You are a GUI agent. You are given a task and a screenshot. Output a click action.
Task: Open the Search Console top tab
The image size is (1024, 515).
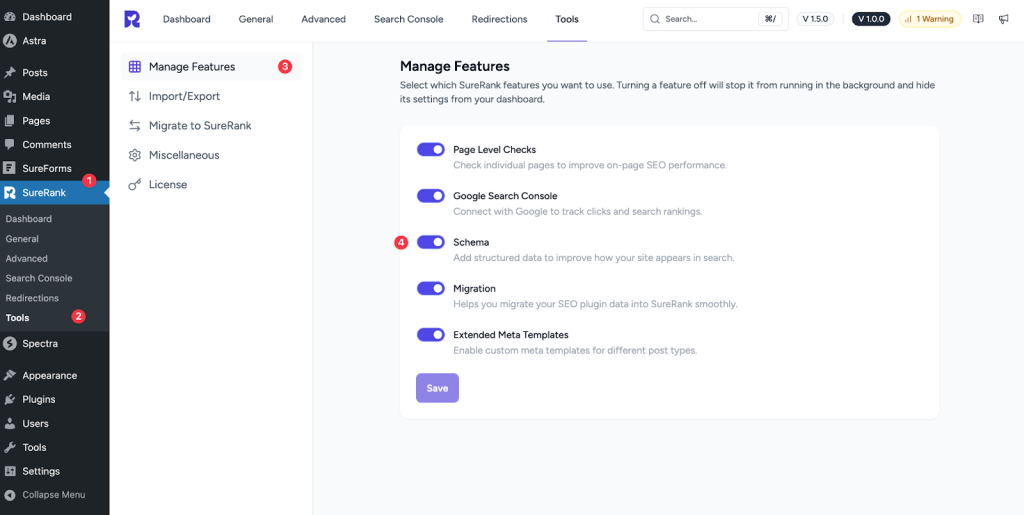point(408,19)
